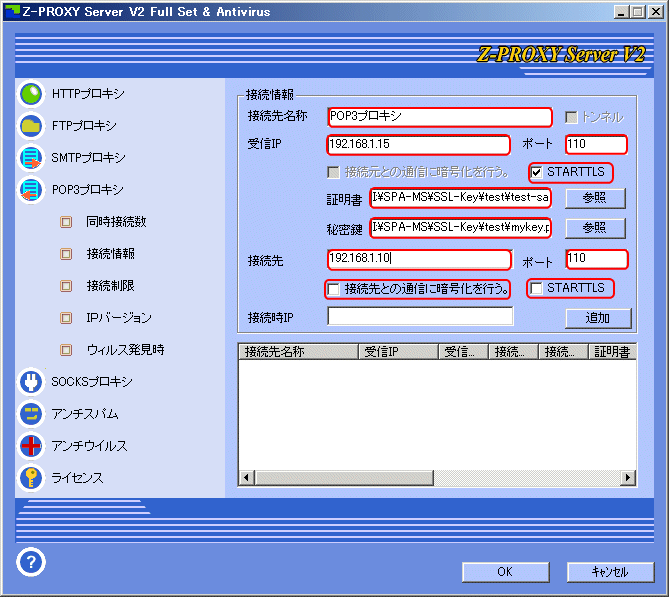Click the 参照 button beside 秘密鍵
Image resolution: width=669 pixels, height=597 pixels.
(x=595, y=228)
